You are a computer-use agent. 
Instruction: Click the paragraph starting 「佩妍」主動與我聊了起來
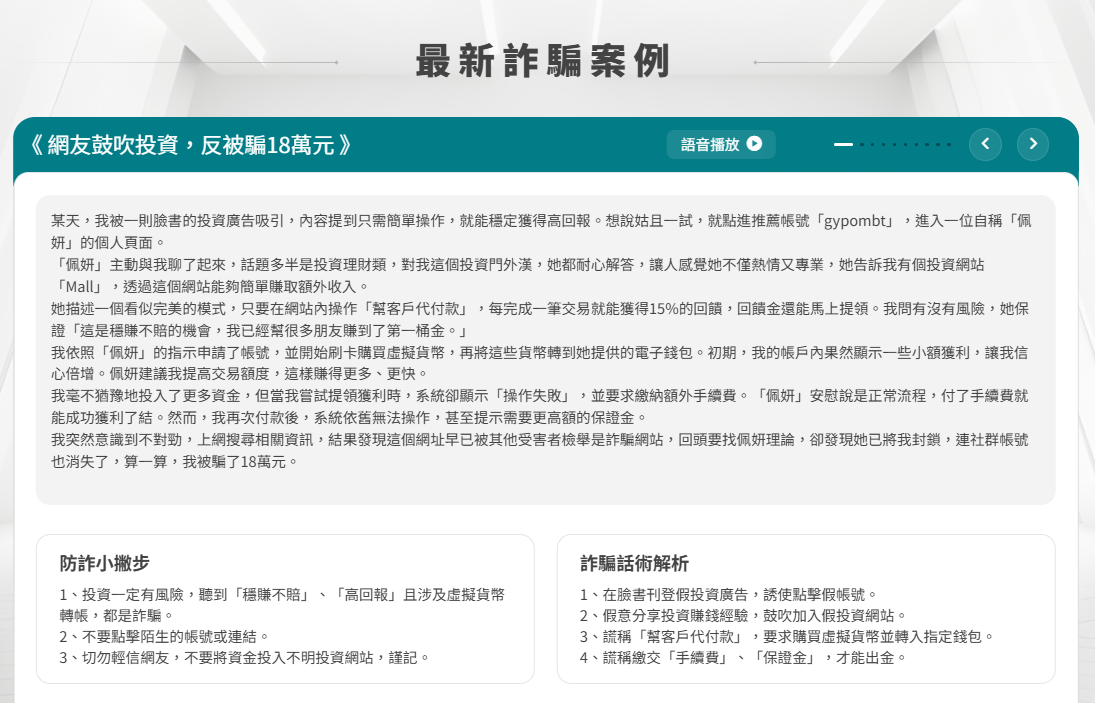point(517,276)
